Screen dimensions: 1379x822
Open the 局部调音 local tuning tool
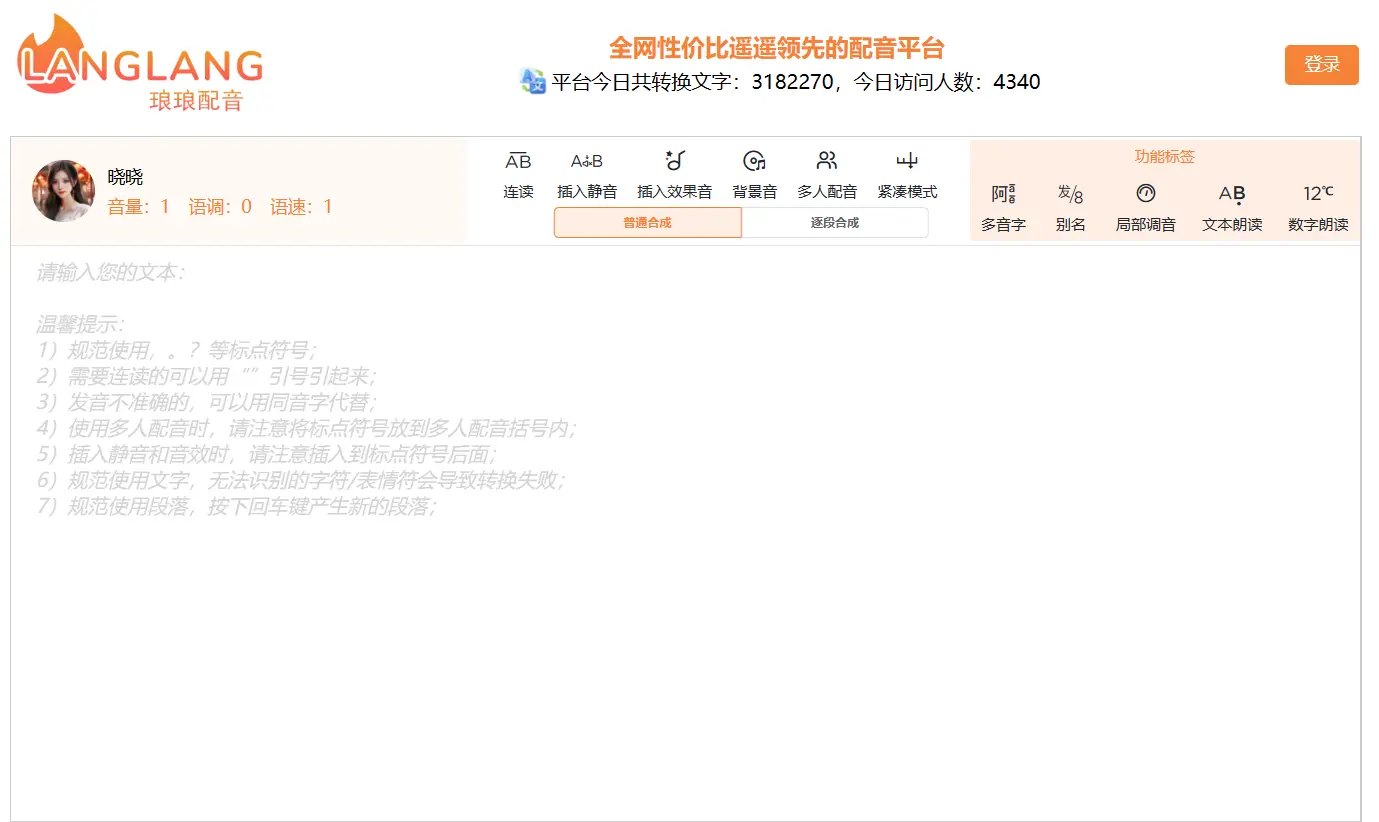[1145, 194]
